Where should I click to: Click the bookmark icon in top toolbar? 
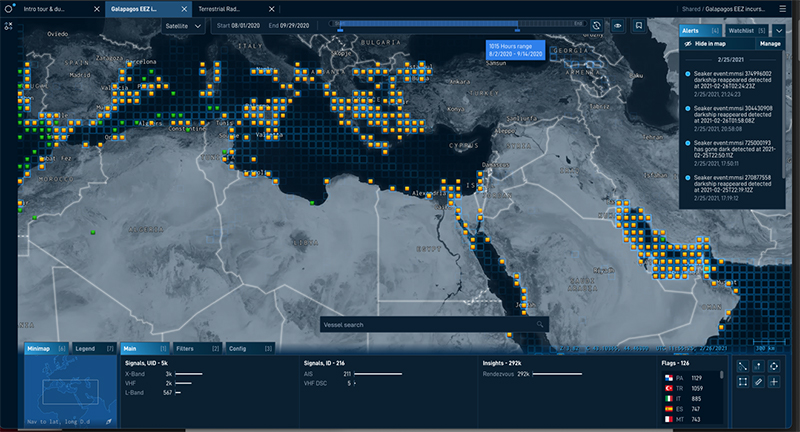pos(639,26)
